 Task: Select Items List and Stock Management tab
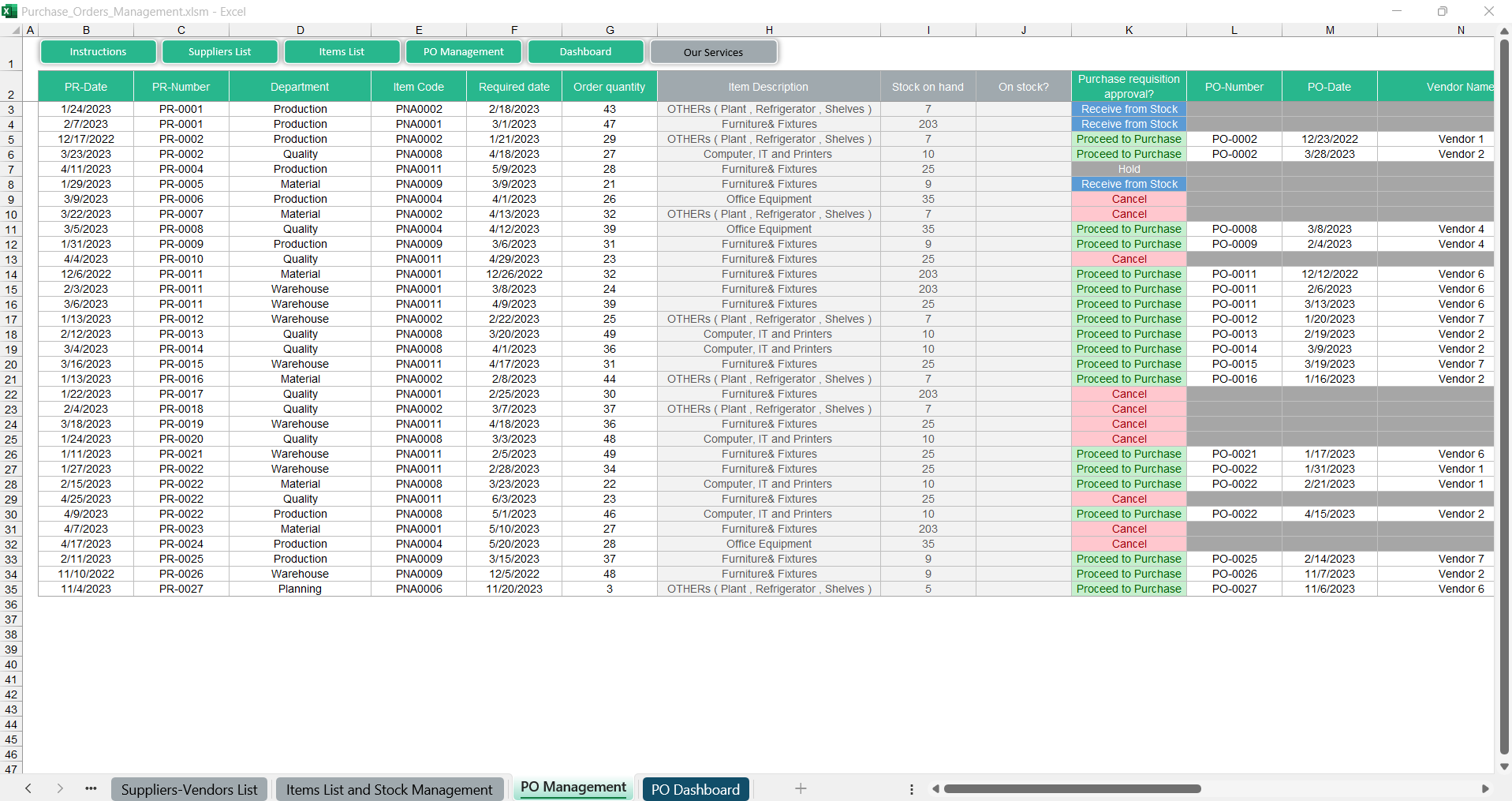tap(389, 789)
